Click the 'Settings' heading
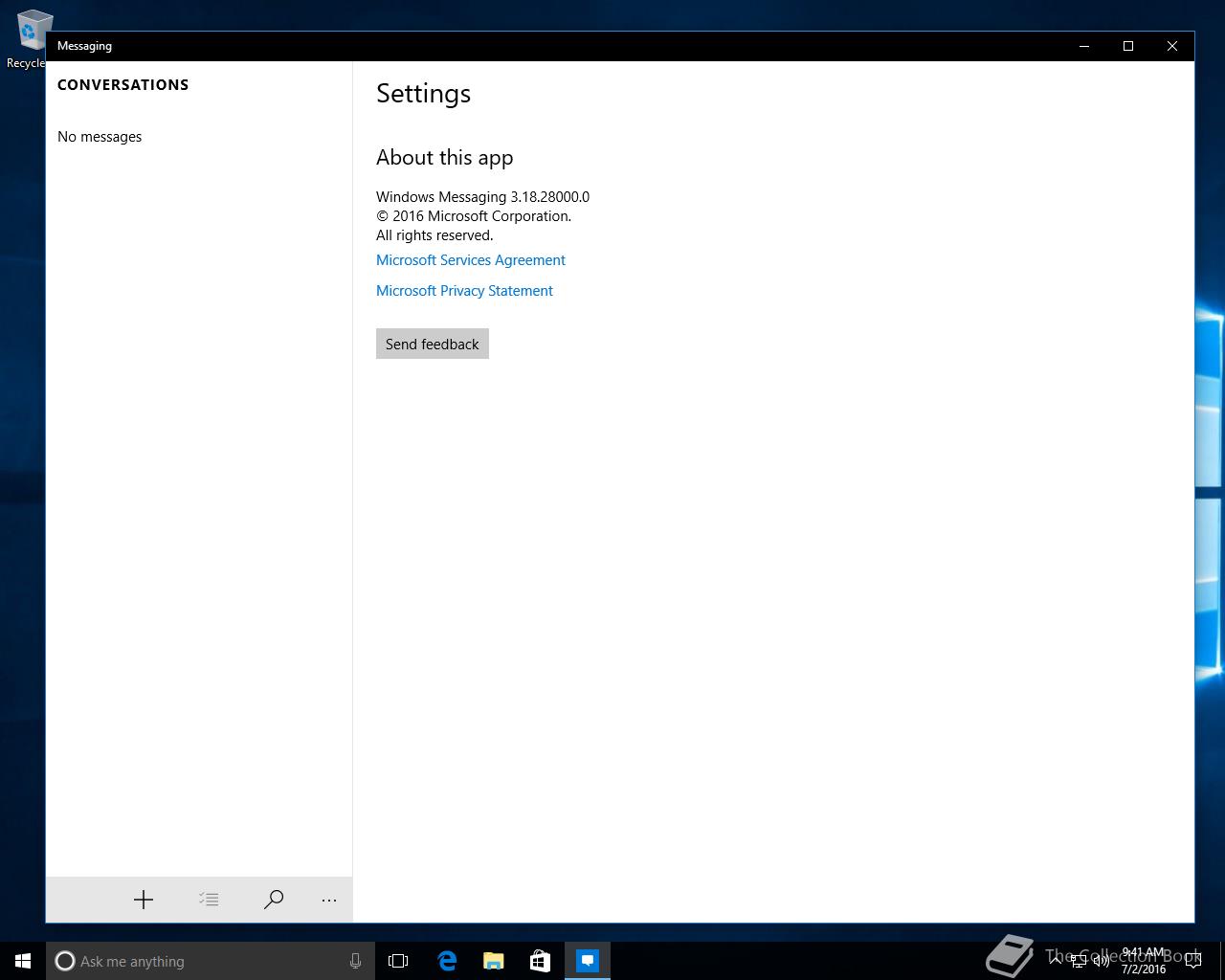The image size is (1225, 980). point(423,94)
